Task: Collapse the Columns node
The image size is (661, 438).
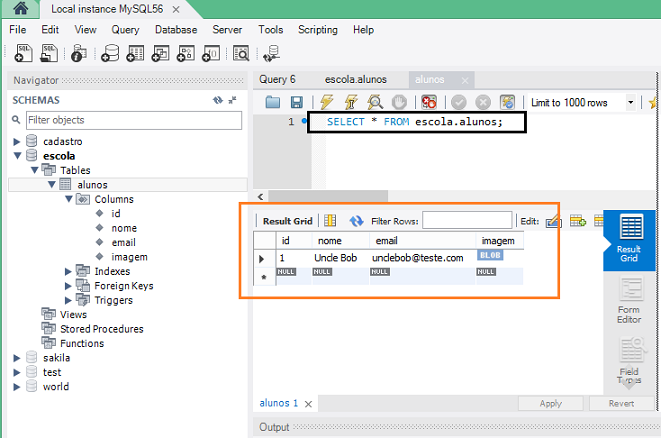Action: point(69,199)
